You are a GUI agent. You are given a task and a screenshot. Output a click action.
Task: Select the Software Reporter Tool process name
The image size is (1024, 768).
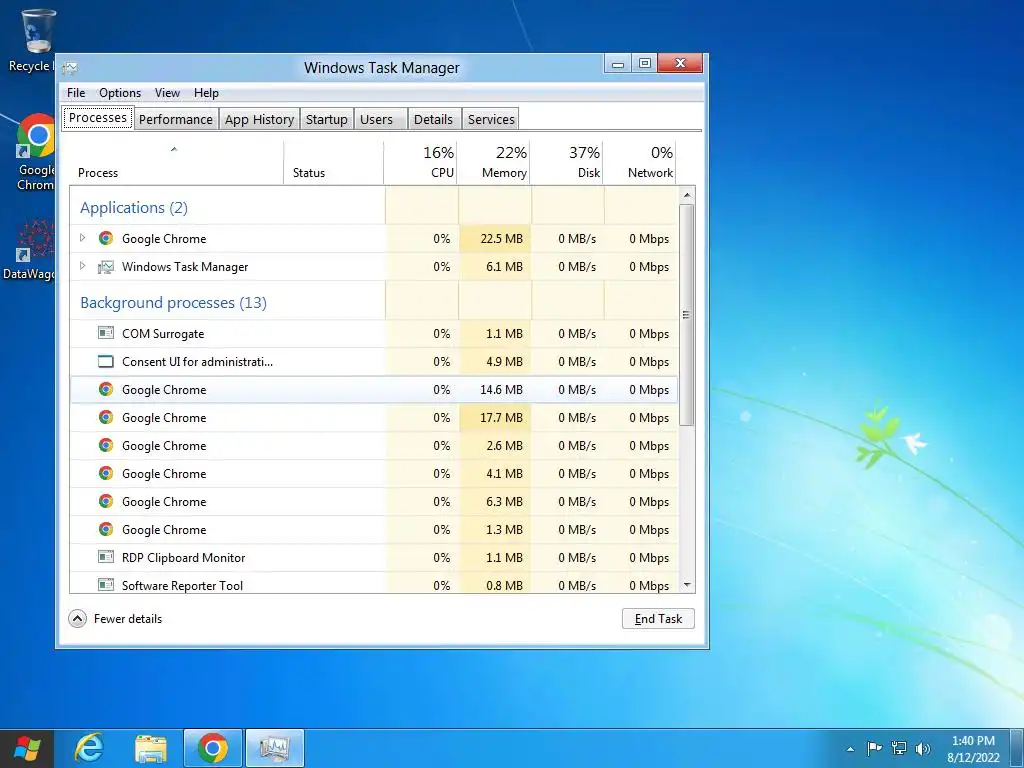click(x=182, y=586)
